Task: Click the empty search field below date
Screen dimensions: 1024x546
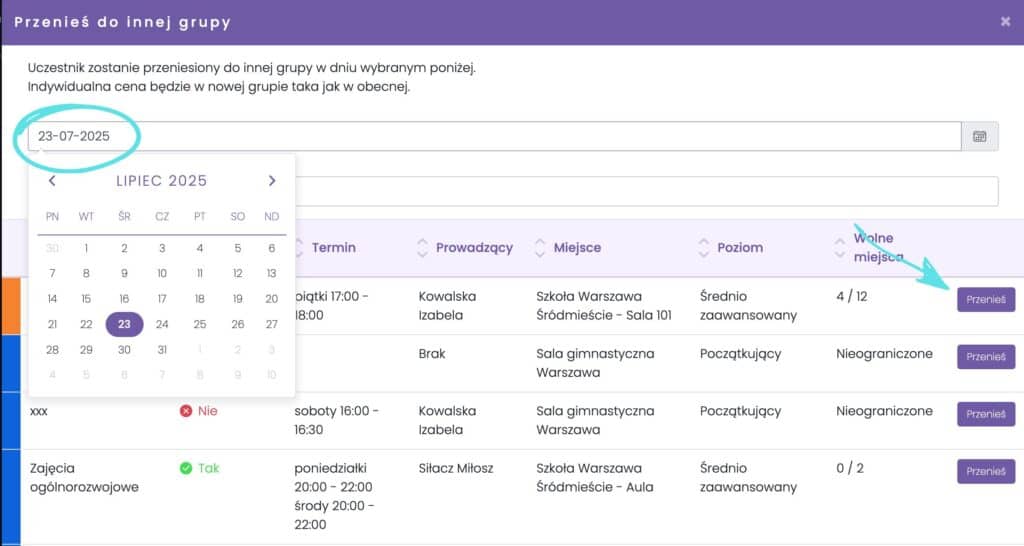Action: 647,191
